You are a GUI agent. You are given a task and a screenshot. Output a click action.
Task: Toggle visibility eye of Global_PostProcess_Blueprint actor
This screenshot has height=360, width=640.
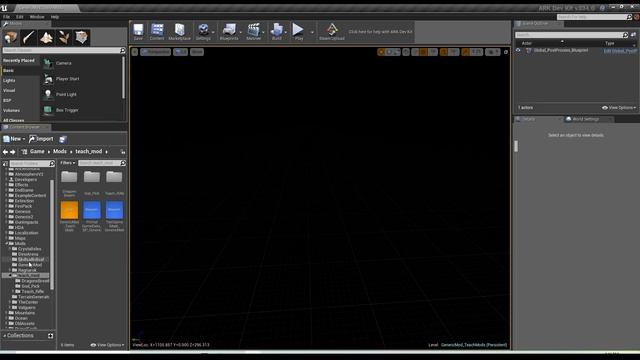[x=518, y=51]
